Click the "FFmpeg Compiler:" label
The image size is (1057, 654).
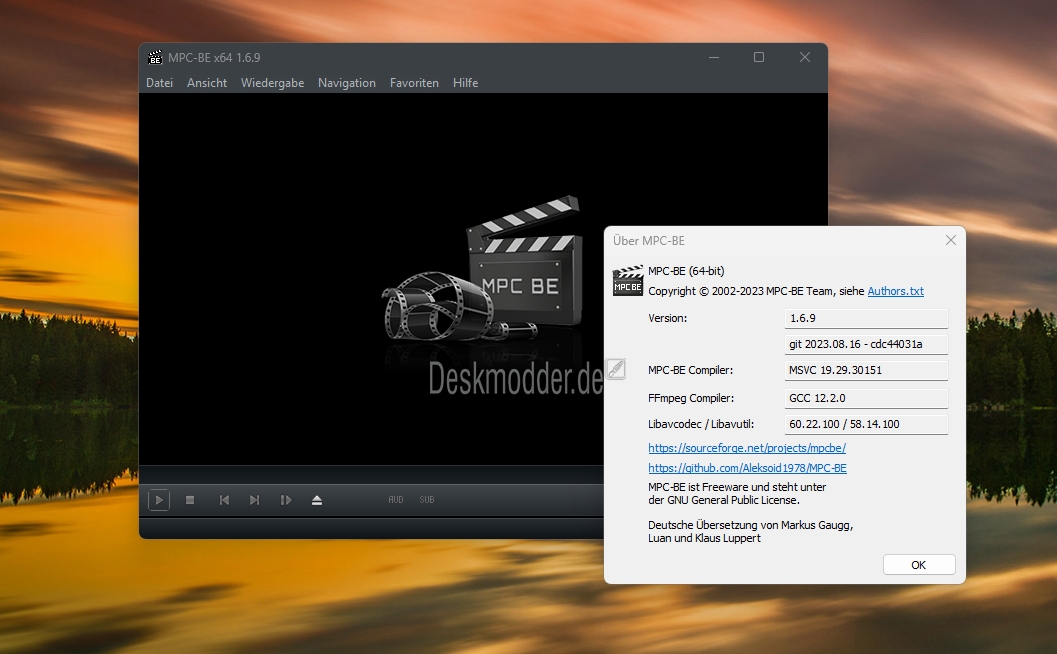(691, 398)
